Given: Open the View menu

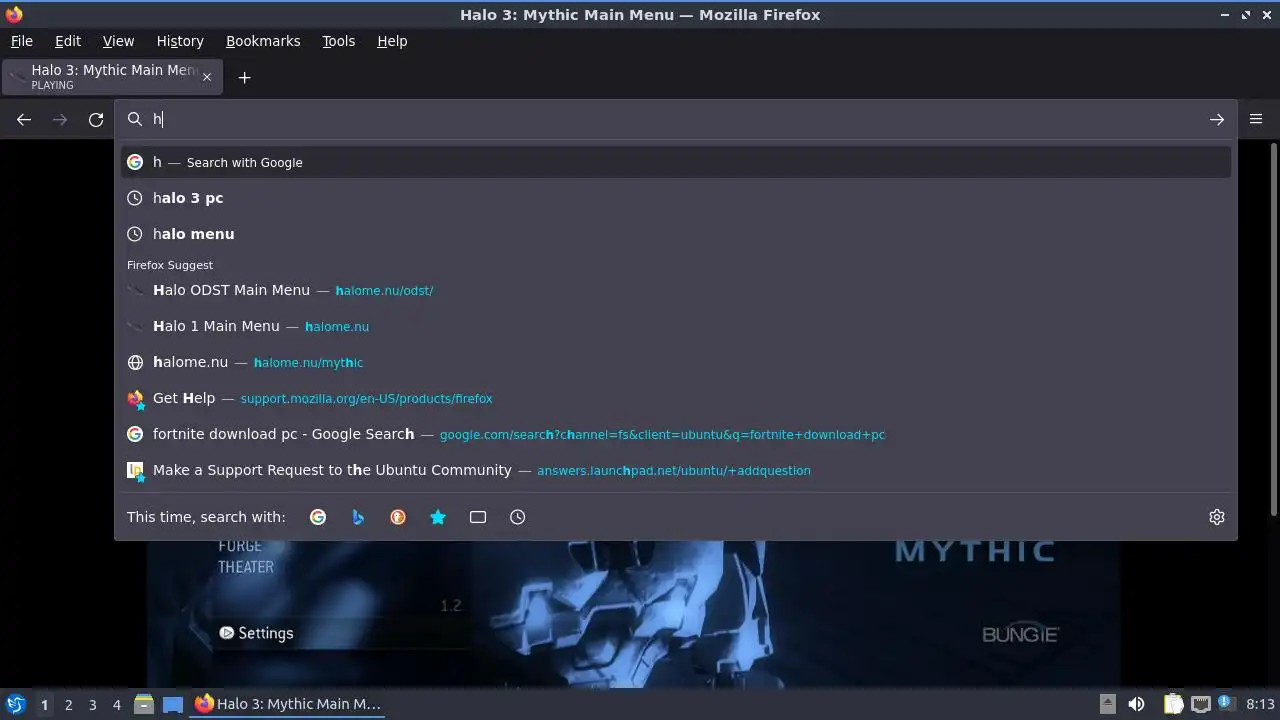Looking at the screenshot, I should click(x=118, y=41).
